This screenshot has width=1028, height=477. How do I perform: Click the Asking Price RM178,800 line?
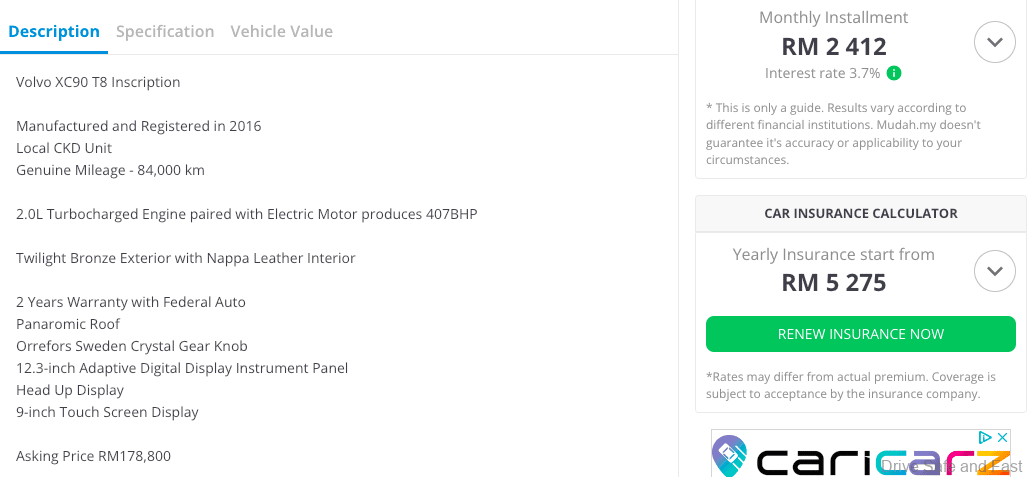click(93, 456)
